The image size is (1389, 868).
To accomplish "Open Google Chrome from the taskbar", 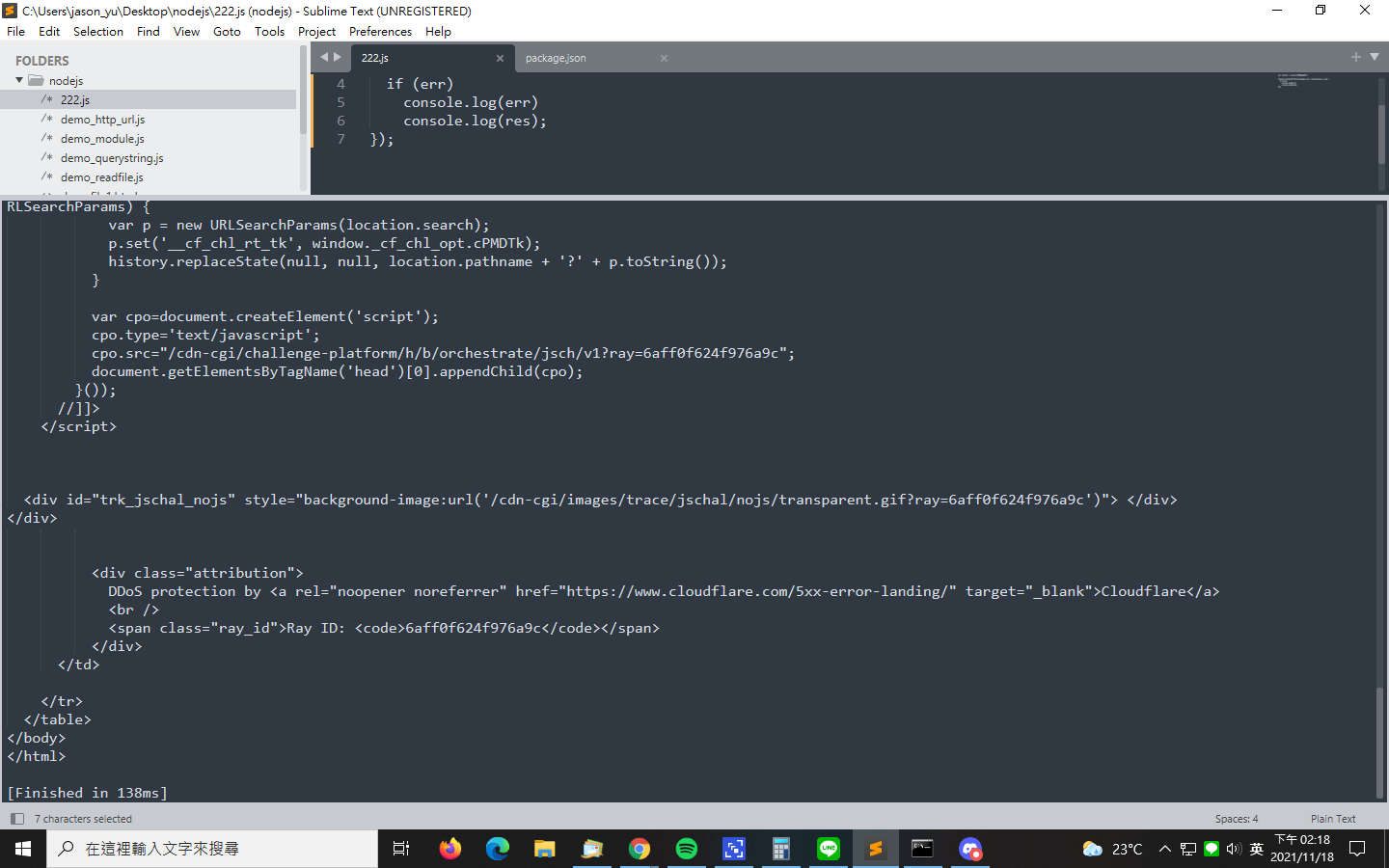I will (640, 849).
